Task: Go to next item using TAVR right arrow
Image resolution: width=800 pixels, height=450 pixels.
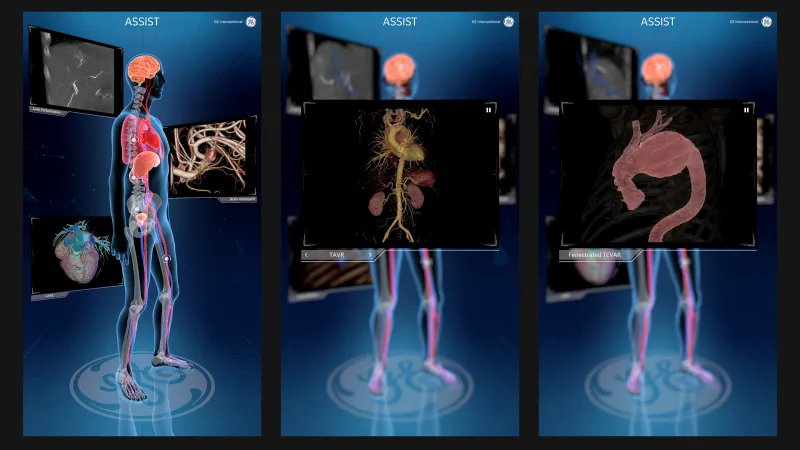Action: tap(370, 256)
